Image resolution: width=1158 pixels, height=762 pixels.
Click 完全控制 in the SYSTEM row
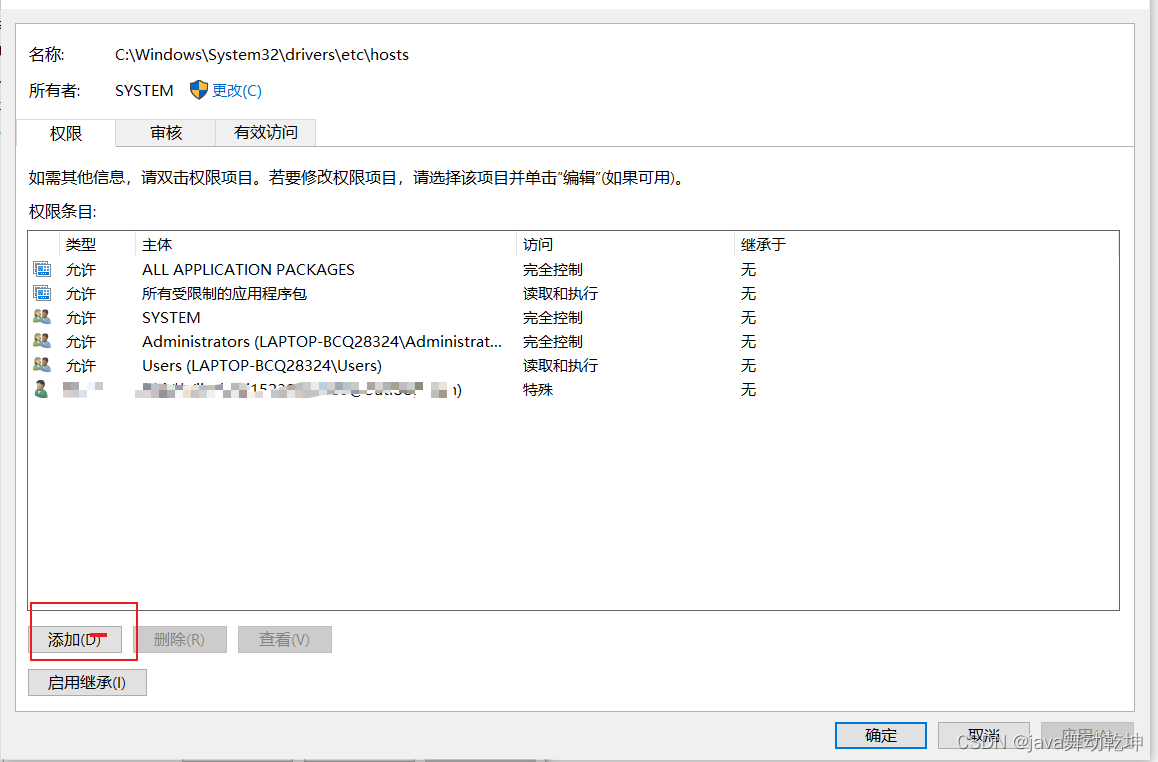[553, 318]
